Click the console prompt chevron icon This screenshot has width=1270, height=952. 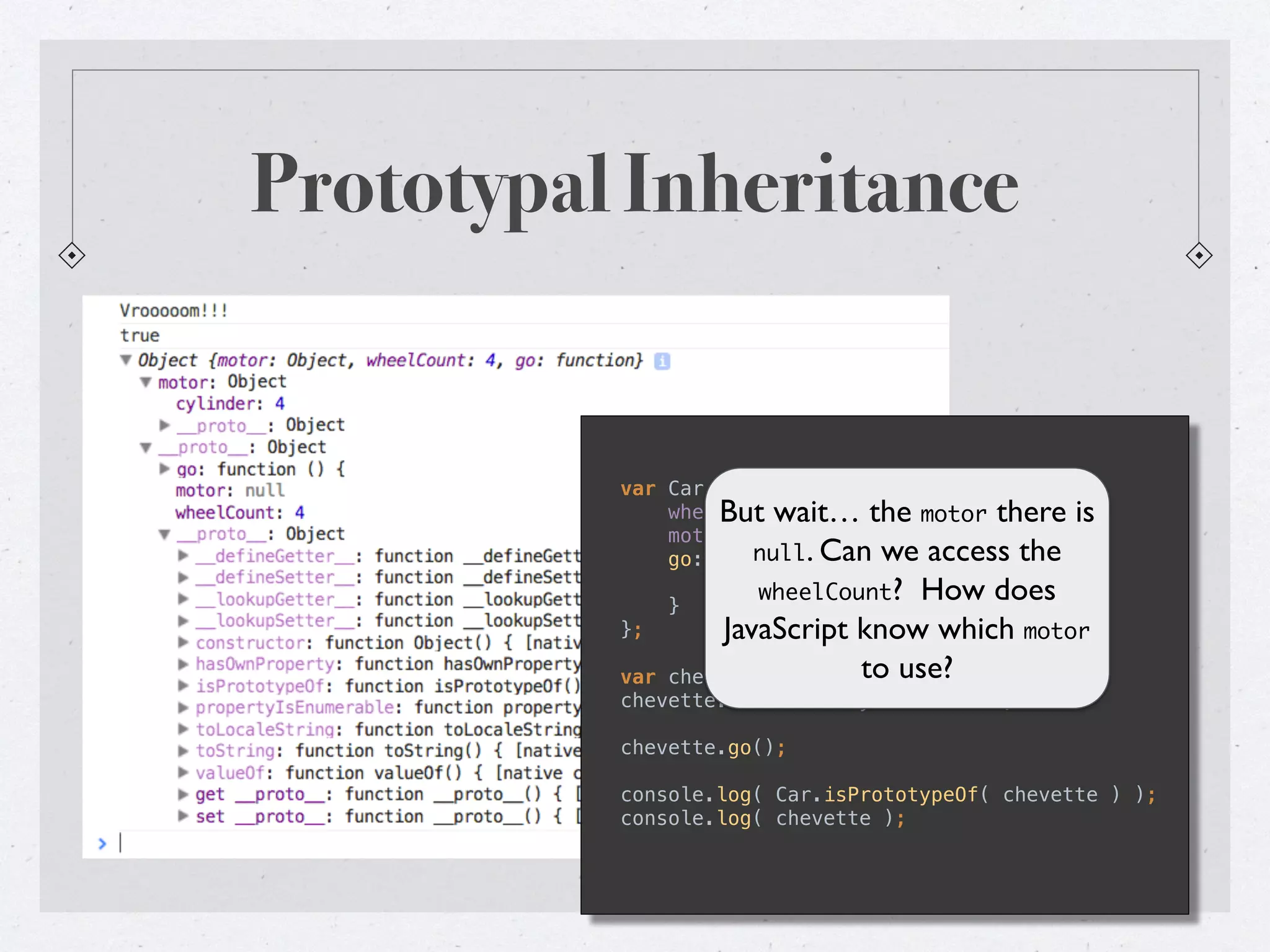point(102,844)
